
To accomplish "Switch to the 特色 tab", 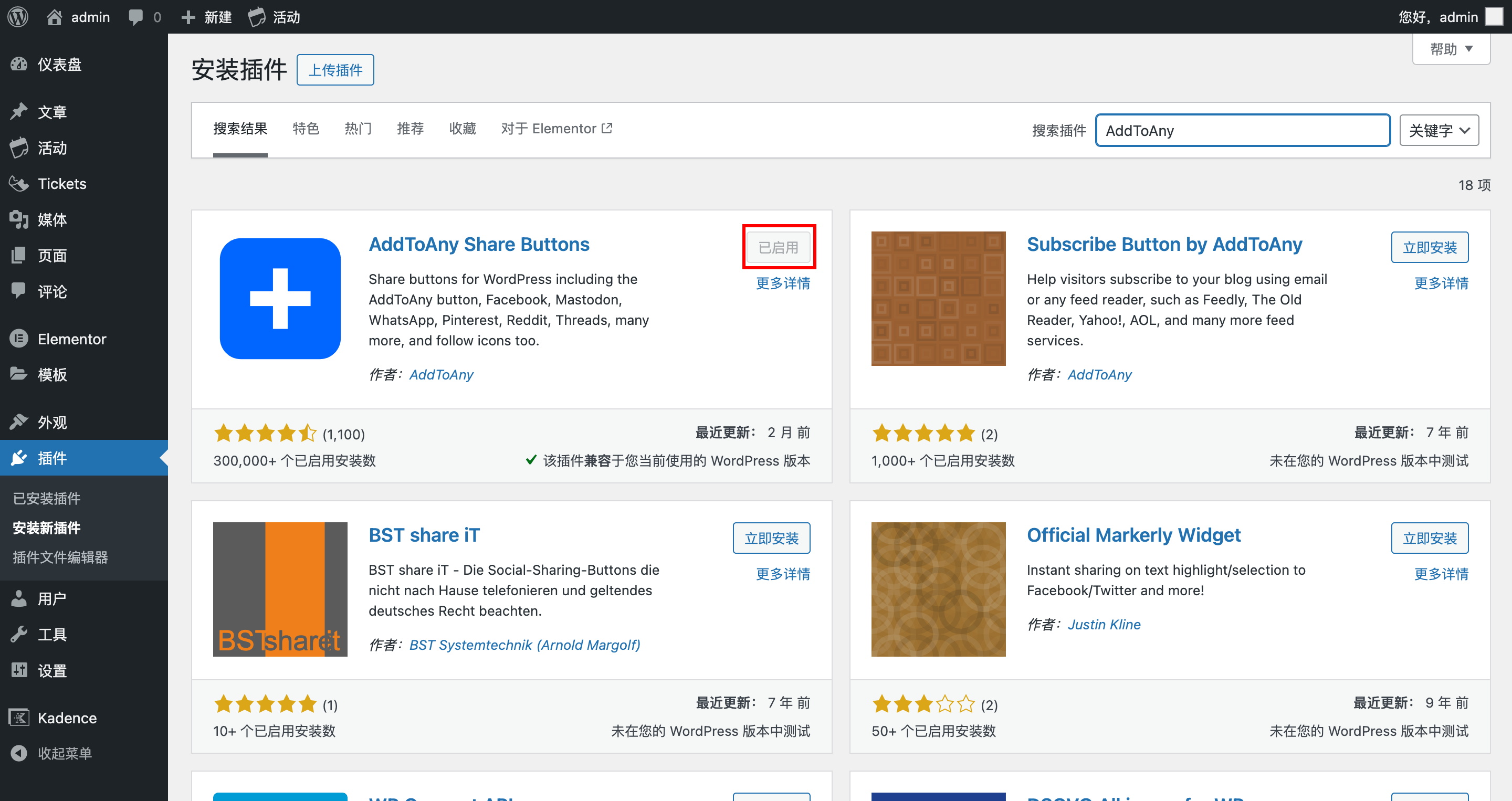I will pos(306,129).
